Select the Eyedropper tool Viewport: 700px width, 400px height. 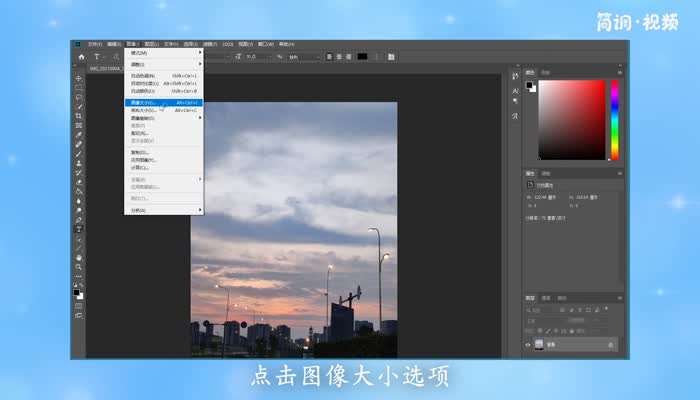point(79,135)
